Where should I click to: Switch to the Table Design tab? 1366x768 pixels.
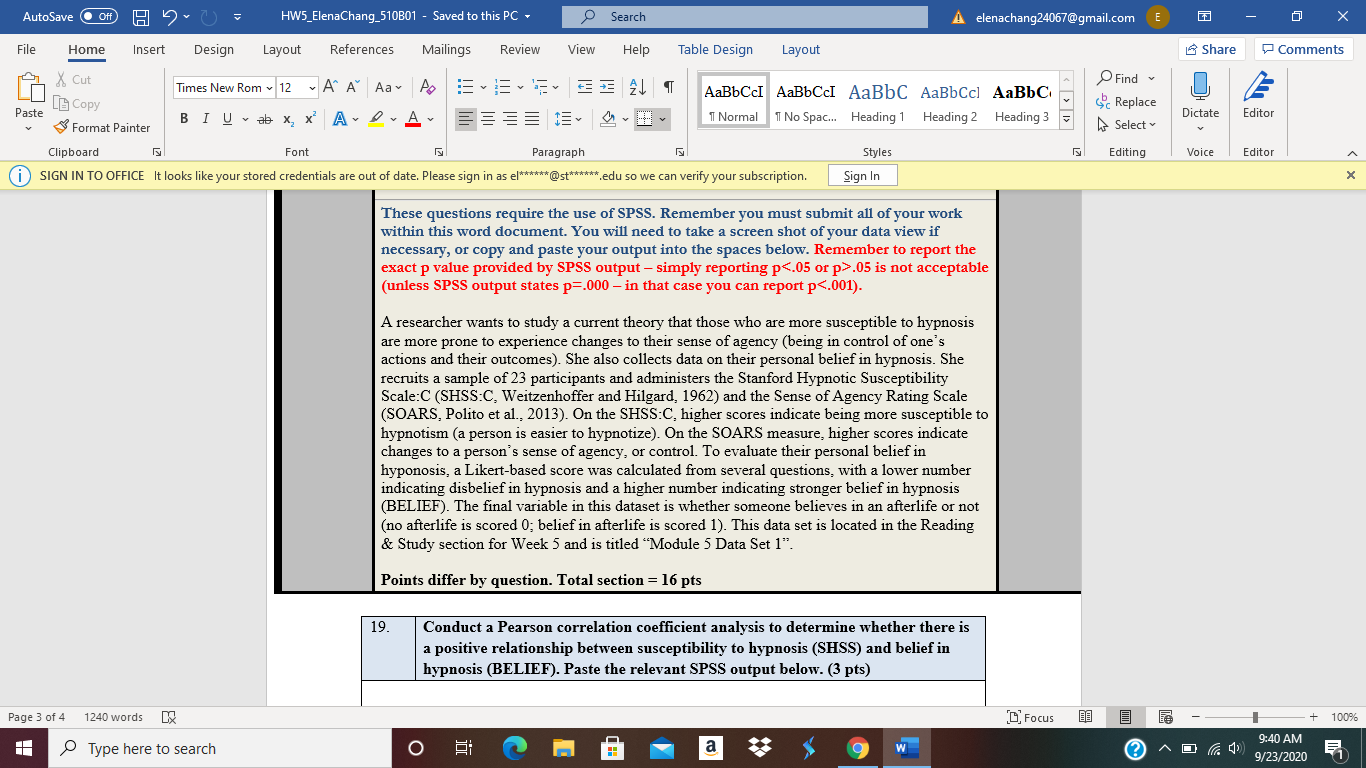(x=715, y=49)
